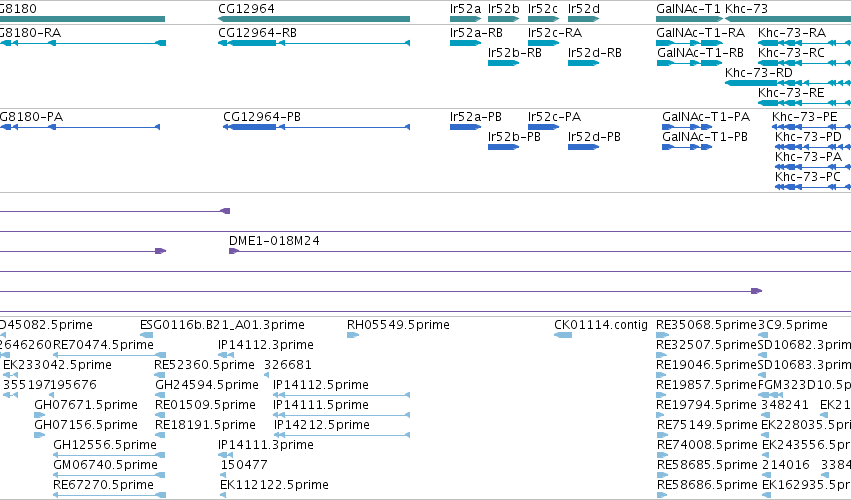
Task: Click the Khc-73-RD transcript glyph
Action: tap(788, 83)
